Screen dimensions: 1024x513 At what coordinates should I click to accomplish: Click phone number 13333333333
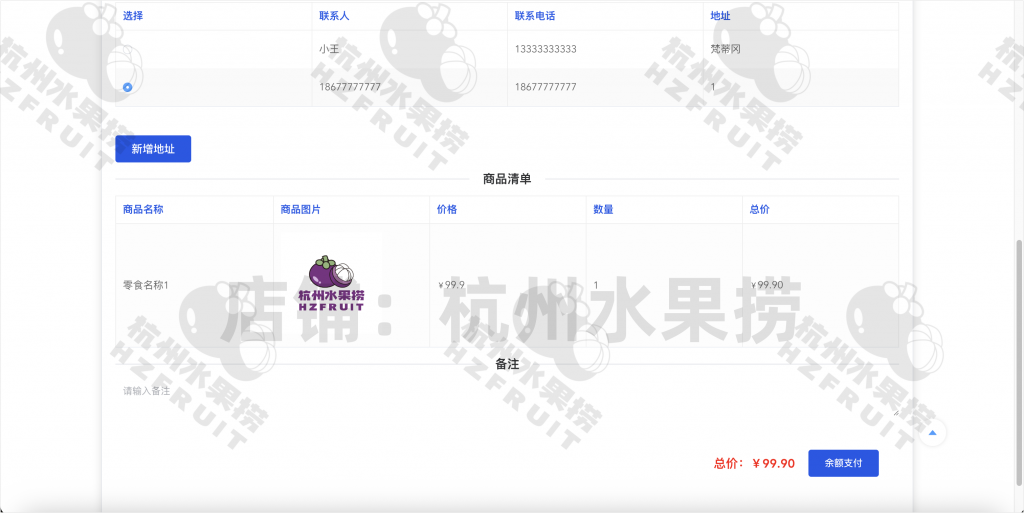click(545, 49)
